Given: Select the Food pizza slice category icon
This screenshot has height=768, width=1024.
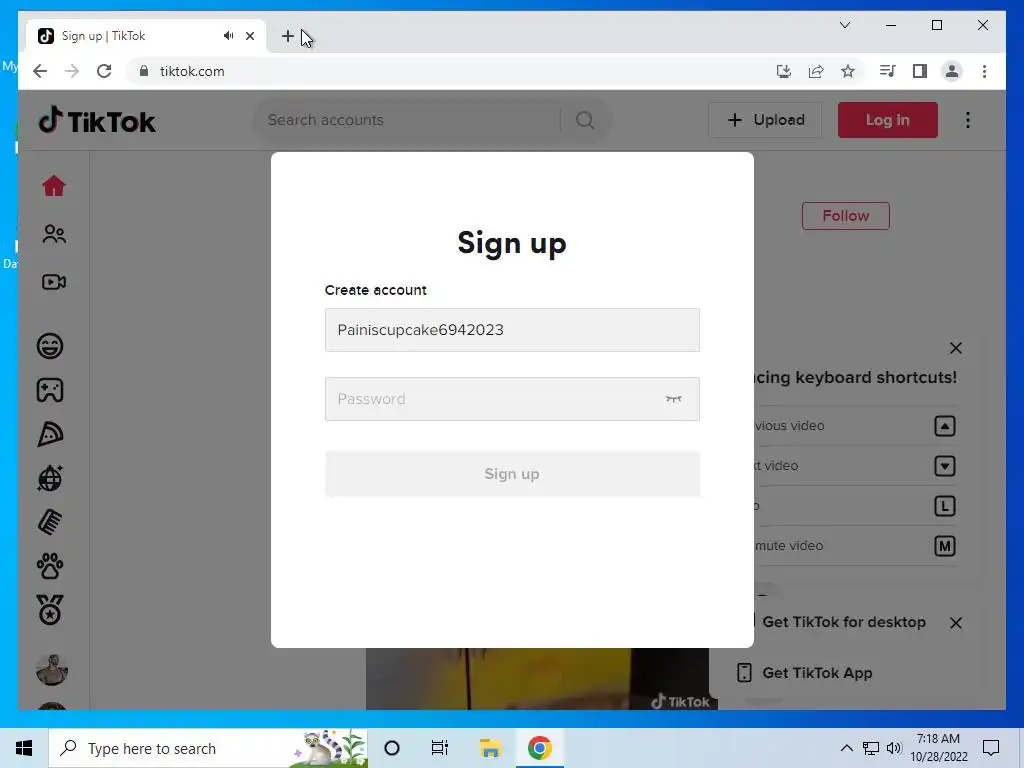Looking at the screenshot, I should click(x=50, y=434).
